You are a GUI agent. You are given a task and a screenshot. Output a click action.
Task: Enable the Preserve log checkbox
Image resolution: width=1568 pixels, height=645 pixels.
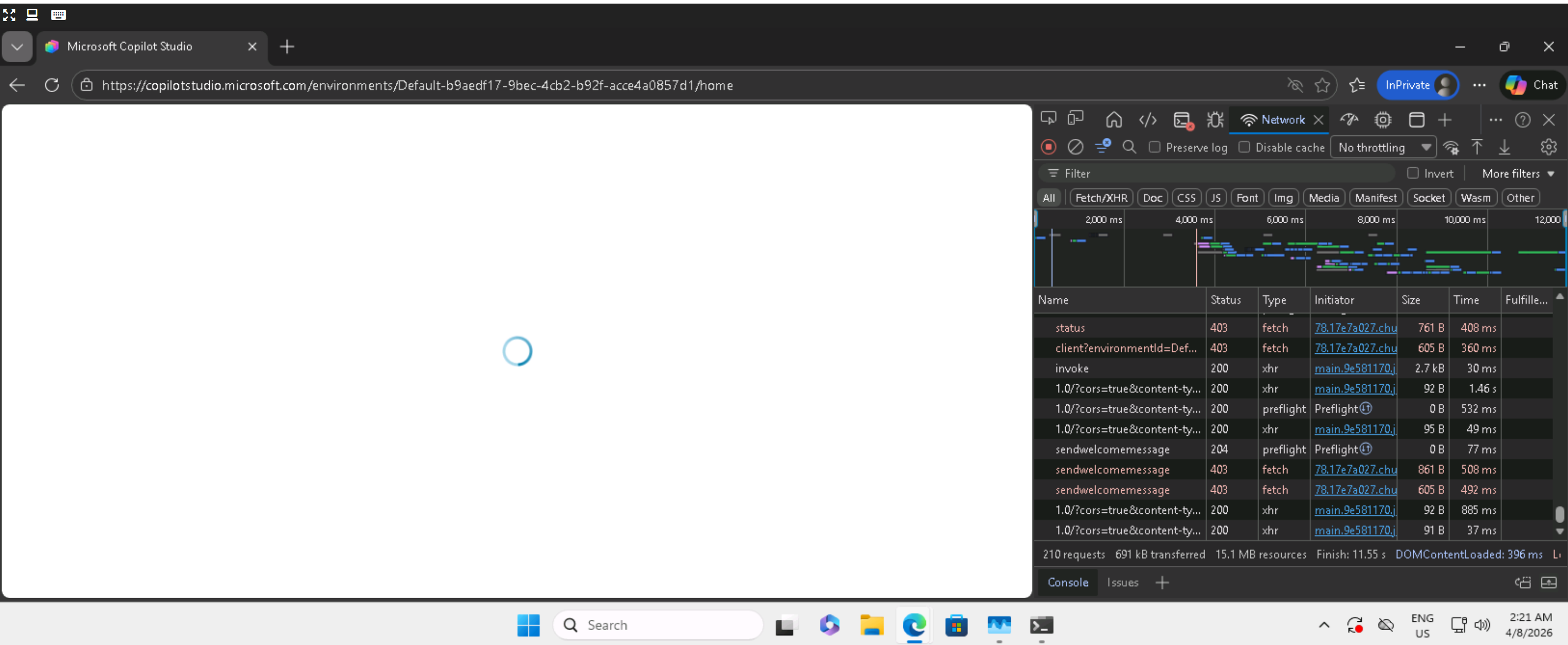[x=1154, y=147]
